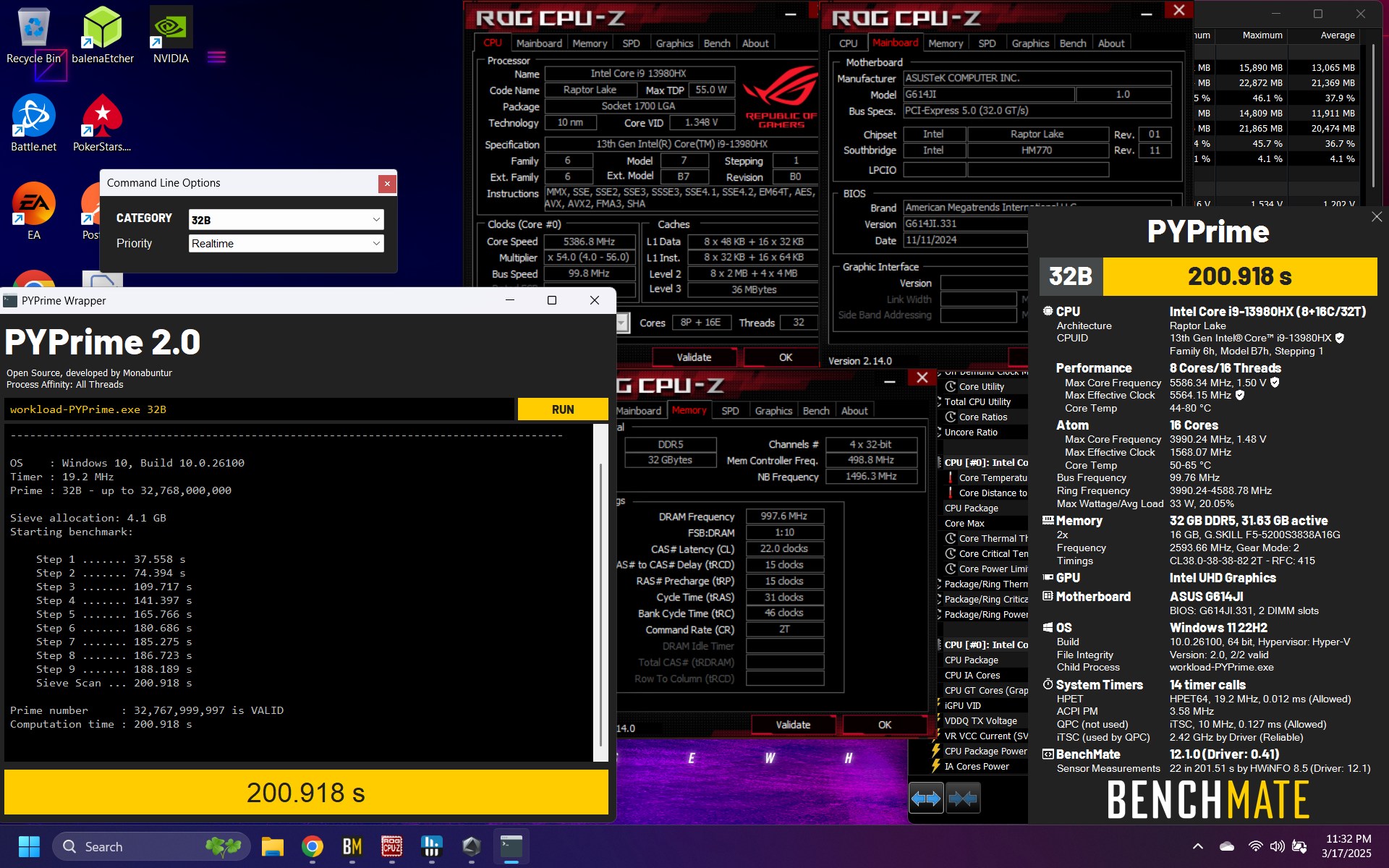Open File Explorer from the taskbar
Image resolution: width=1389 pixels, height=868 pixels.
coord(273,846)
